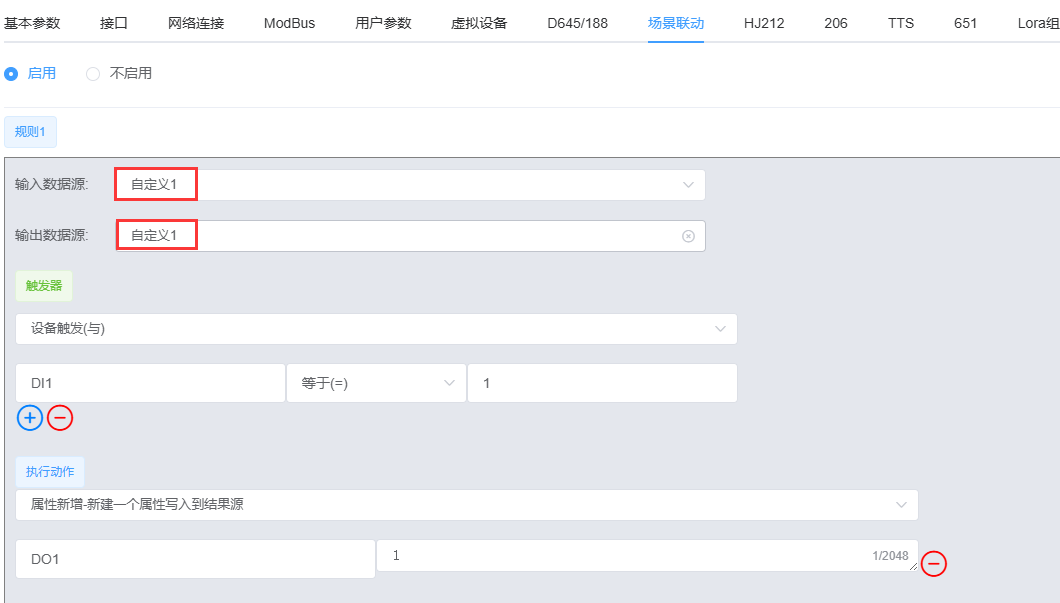Switch to the 基本参数 tab

point(32,23)
